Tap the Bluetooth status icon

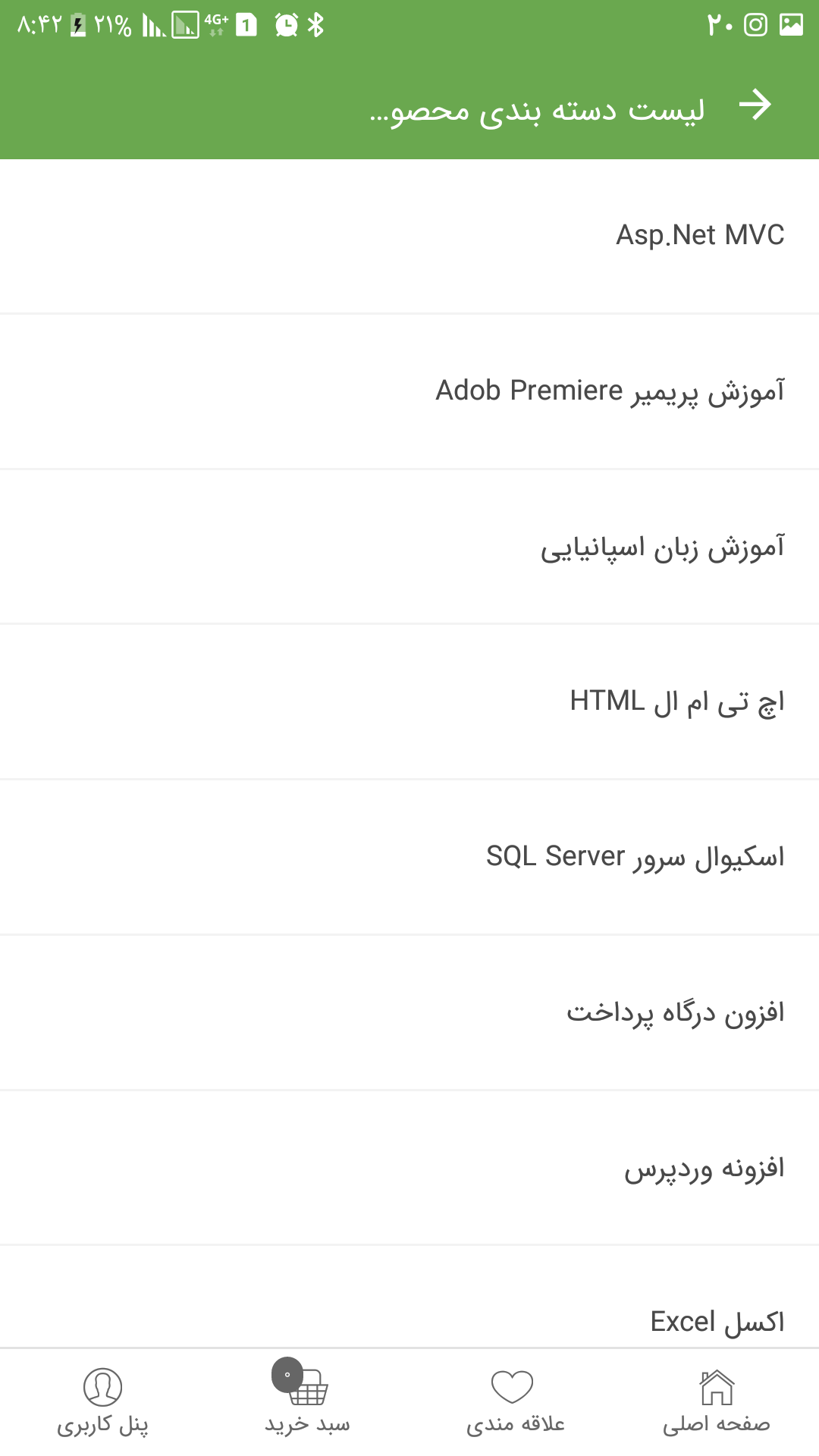(x=316, y=25)
